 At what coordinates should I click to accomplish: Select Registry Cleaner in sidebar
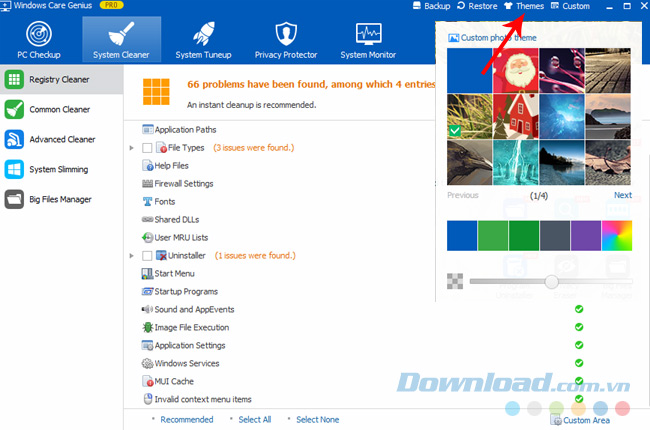tap(61, 79)
